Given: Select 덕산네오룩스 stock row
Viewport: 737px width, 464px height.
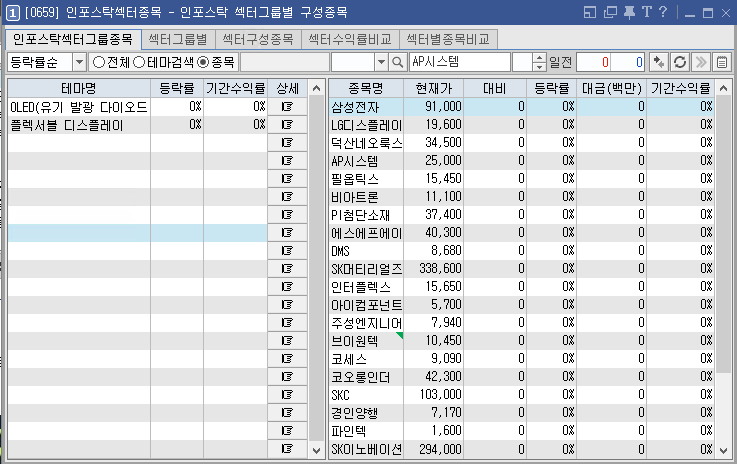Looking at the screenshot, I should tap(522, 142).
